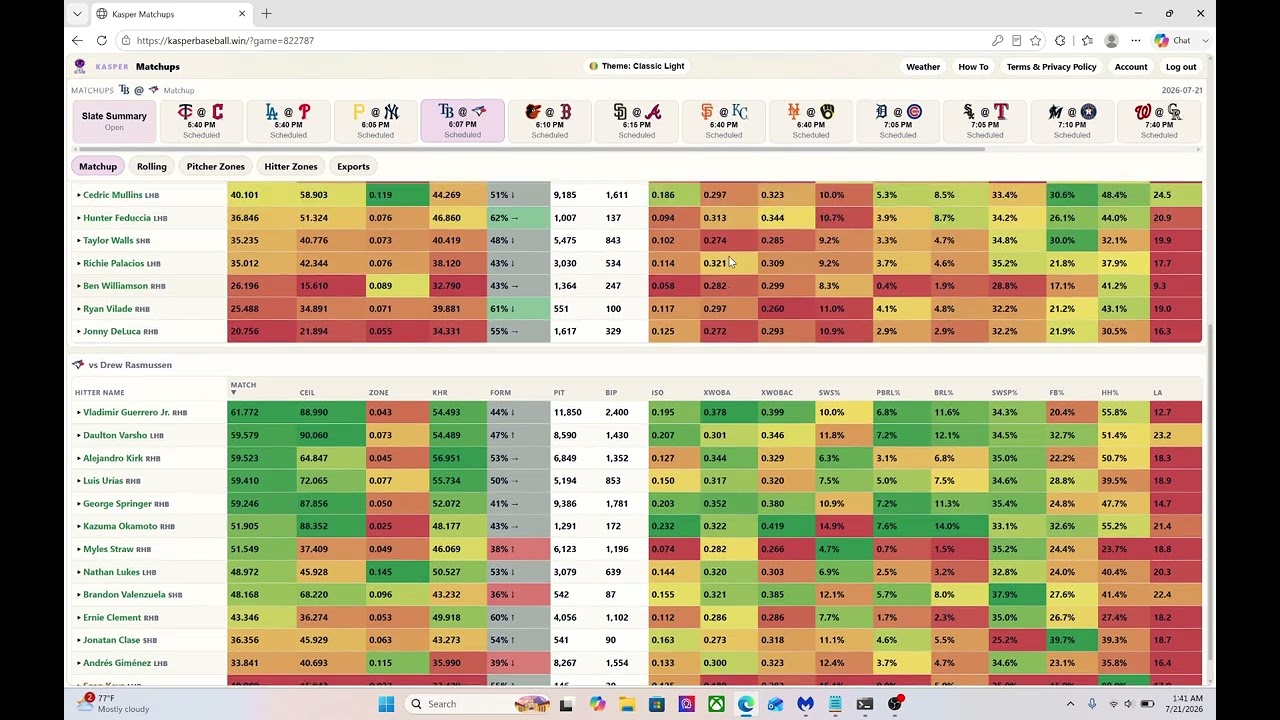Open the favorites list icon

pyautogui.click(x=1087, y=40)
